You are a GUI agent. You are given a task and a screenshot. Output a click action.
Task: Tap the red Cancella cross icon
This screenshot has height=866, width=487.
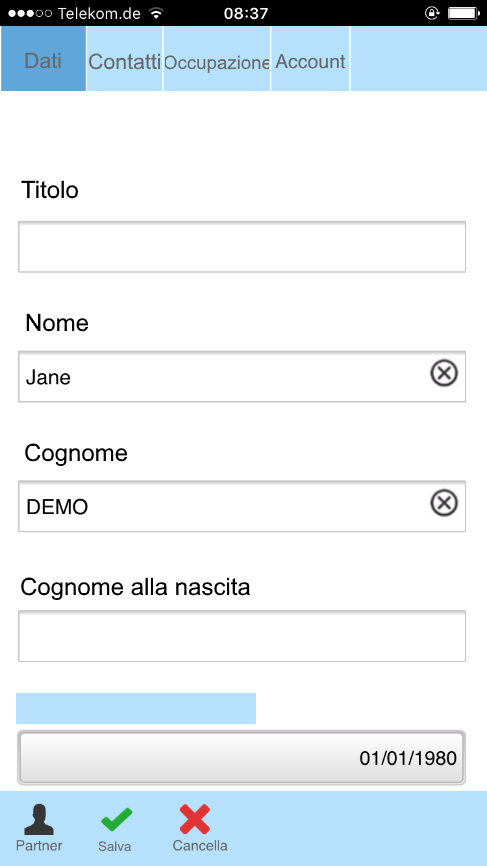tap(195, 819)
